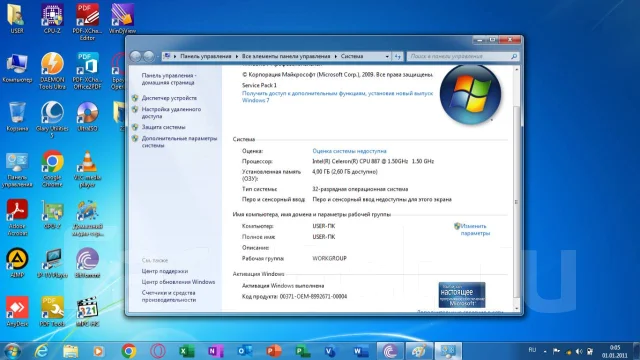This screenshot has width=640, height=360.
Task: Open Центр обновления Windows link
Action: coord(178,282)
